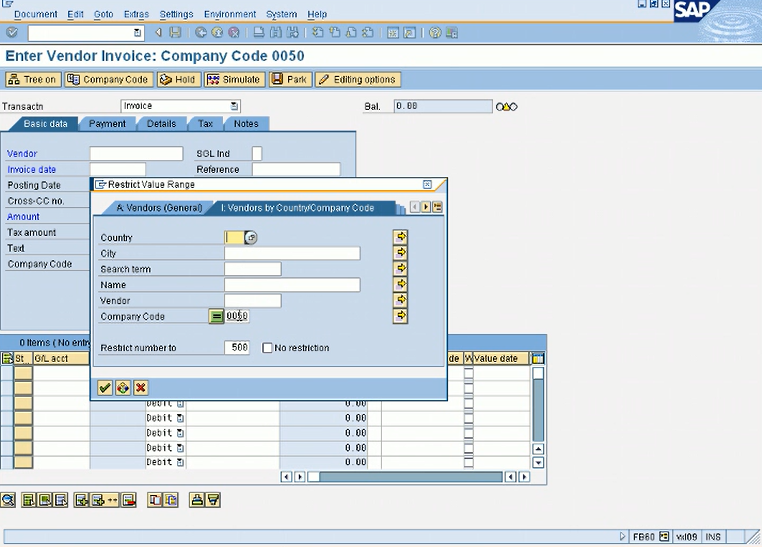The image size is (762, 547).
Task: Click the Editing options button
Action: [358, 79]
